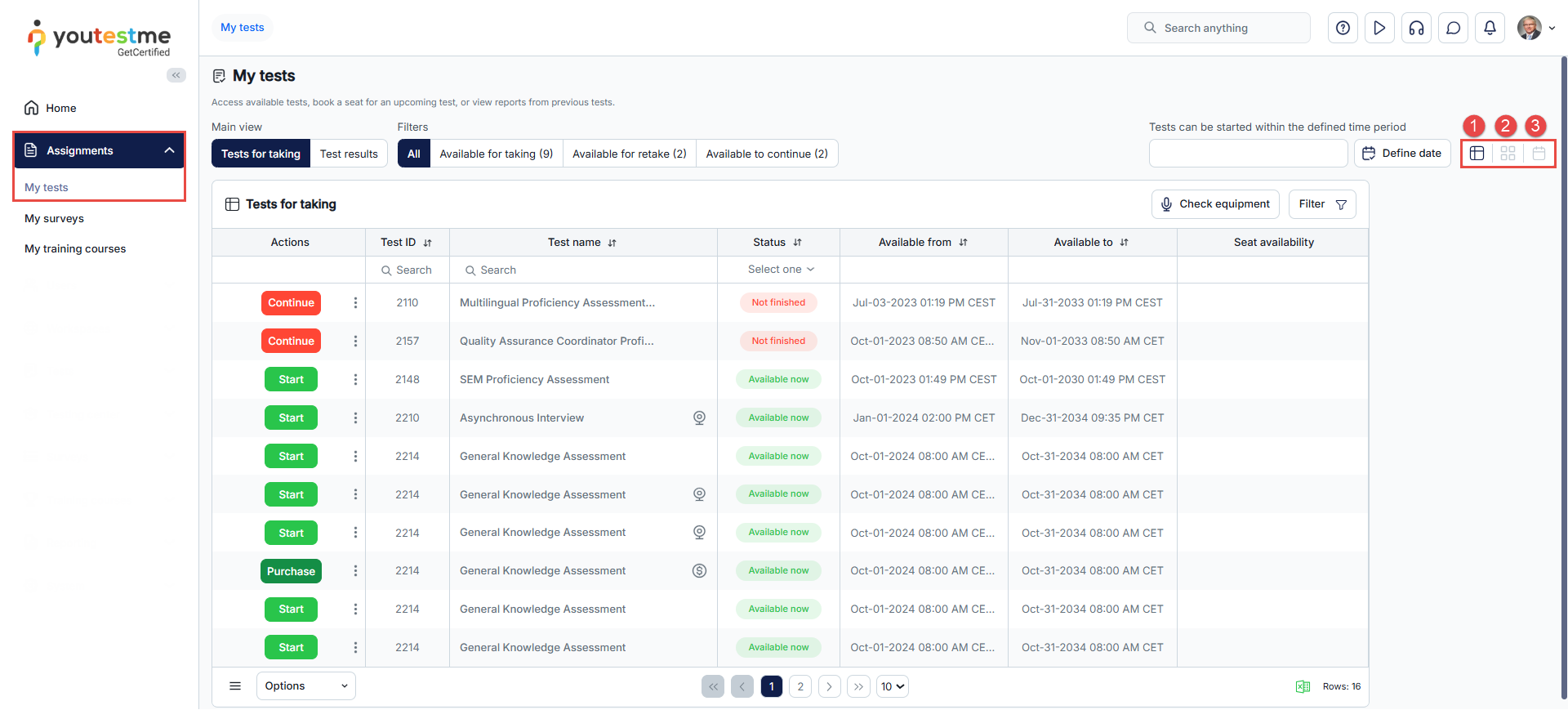
Task: Switch to the Test results tab
Action: click(x=349, y=154)
